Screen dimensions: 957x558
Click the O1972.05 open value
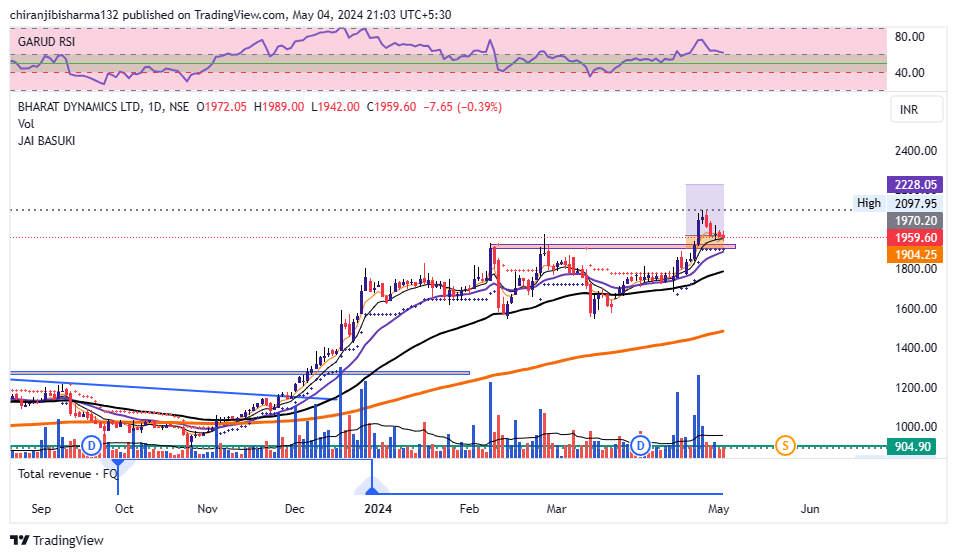tap(222, 107)
